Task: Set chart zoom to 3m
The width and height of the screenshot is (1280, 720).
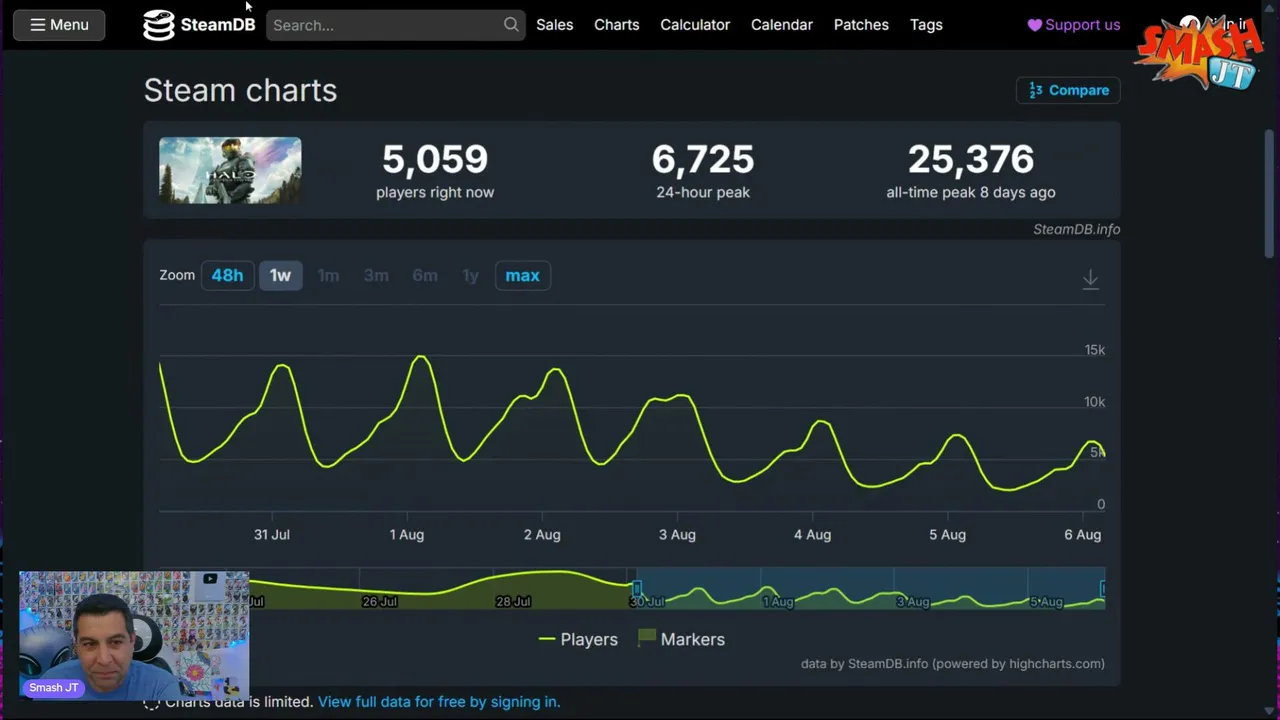Action: pyautogui.click(x=376, y=275)
